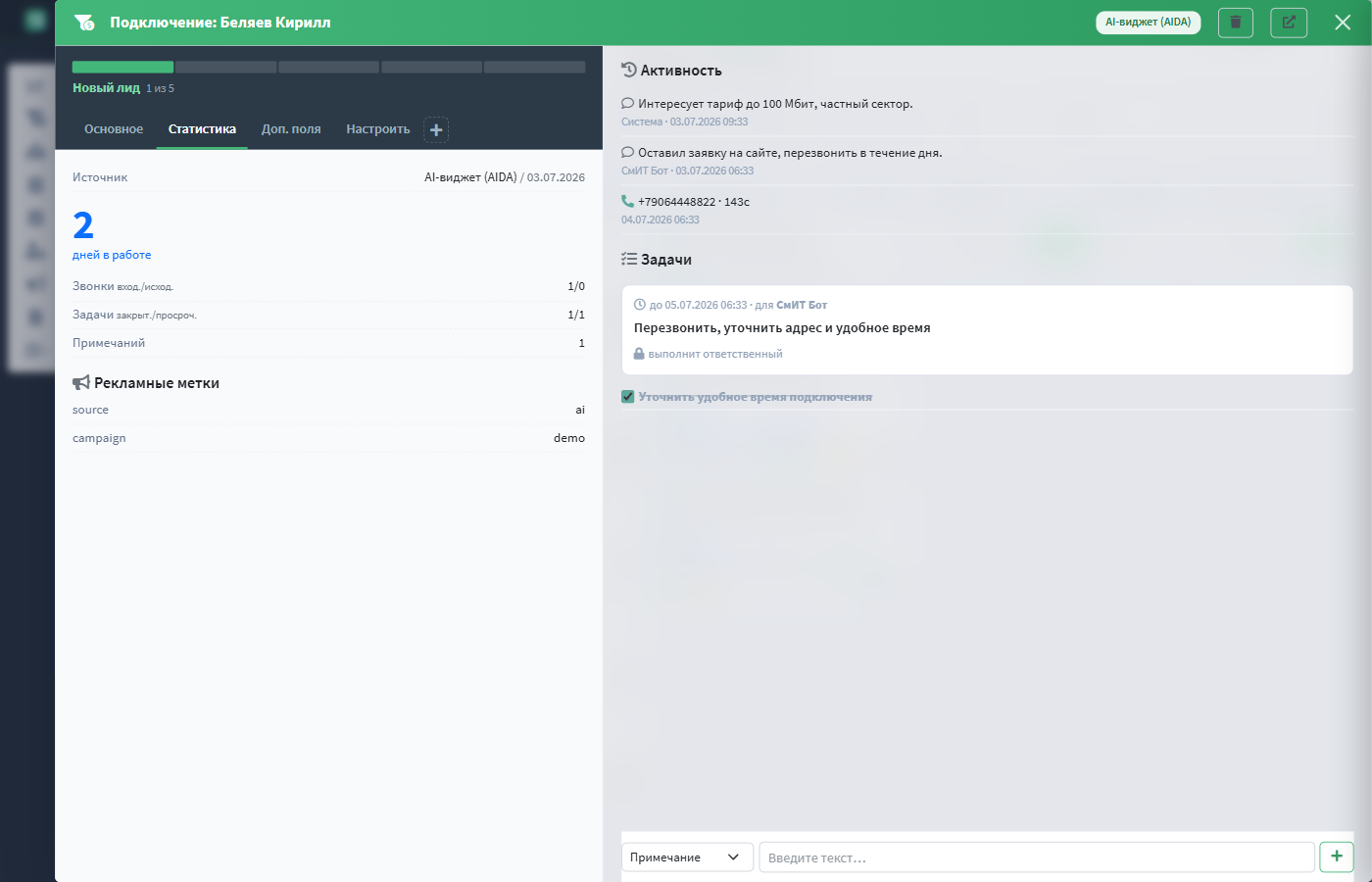Close the lead card with X

[1343, 22]
